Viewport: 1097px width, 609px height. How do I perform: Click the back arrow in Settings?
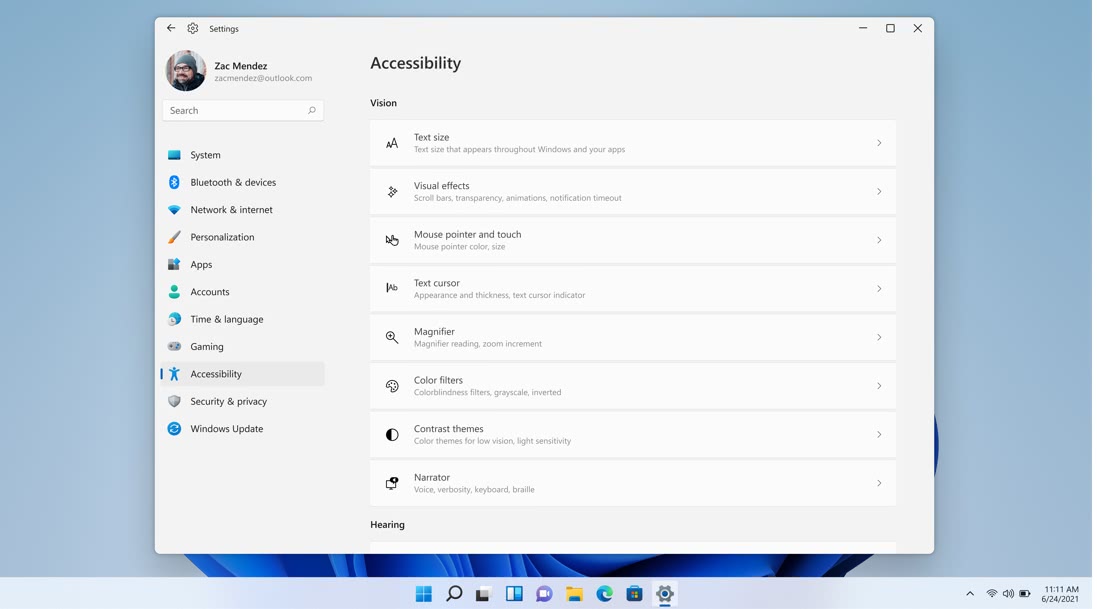171,28
